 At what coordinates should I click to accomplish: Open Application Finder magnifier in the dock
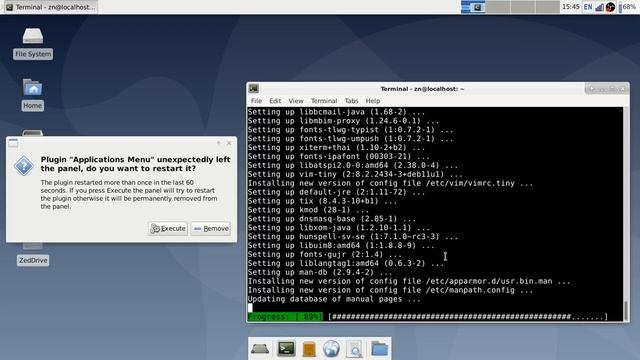click(x=354, y=349)
